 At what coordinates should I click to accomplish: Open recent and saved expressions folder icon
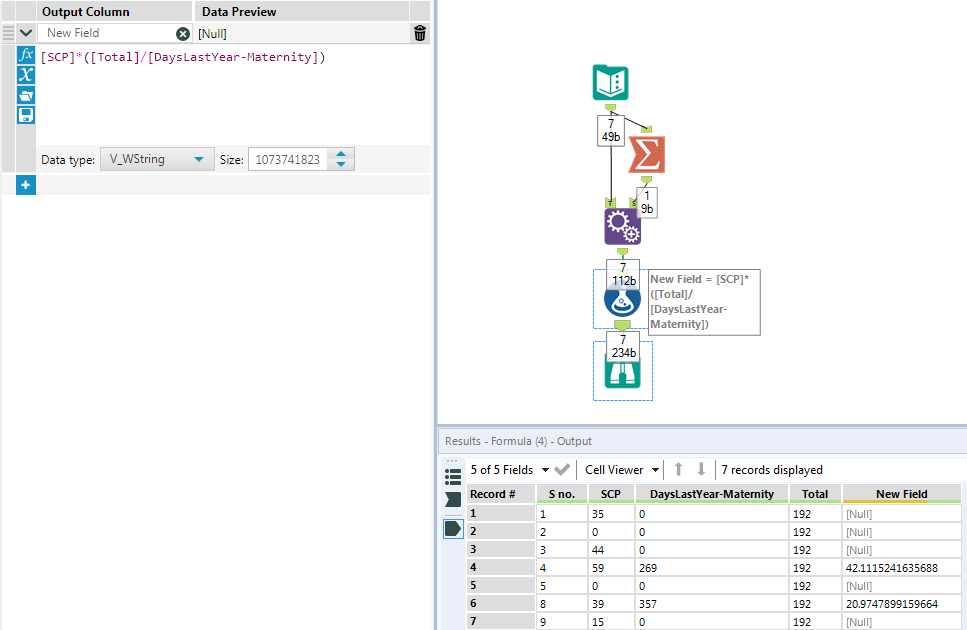coord(26,95)
